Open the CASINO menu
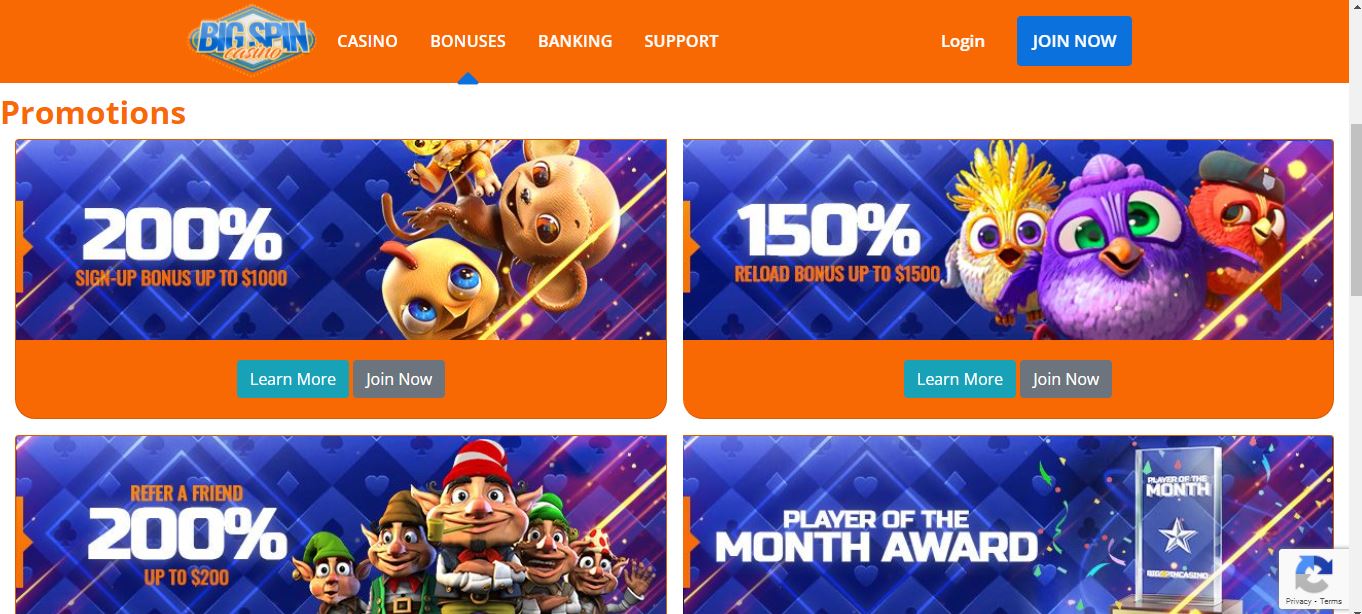1362x614 pixels. (367, 41)
